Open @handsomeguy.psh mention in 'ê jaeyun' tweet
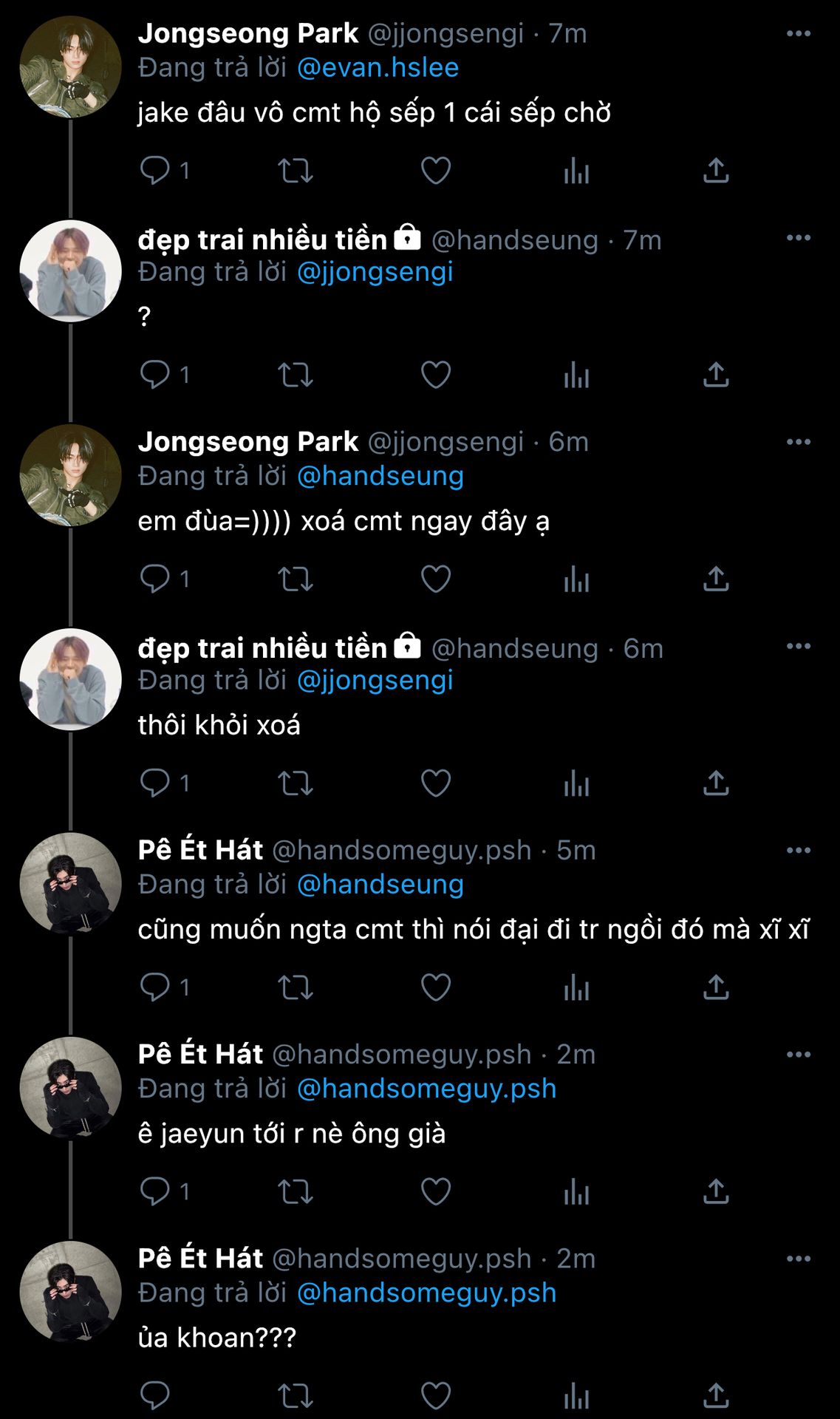The height and width of the screenshot is (1419, 840). point(426,1089)
